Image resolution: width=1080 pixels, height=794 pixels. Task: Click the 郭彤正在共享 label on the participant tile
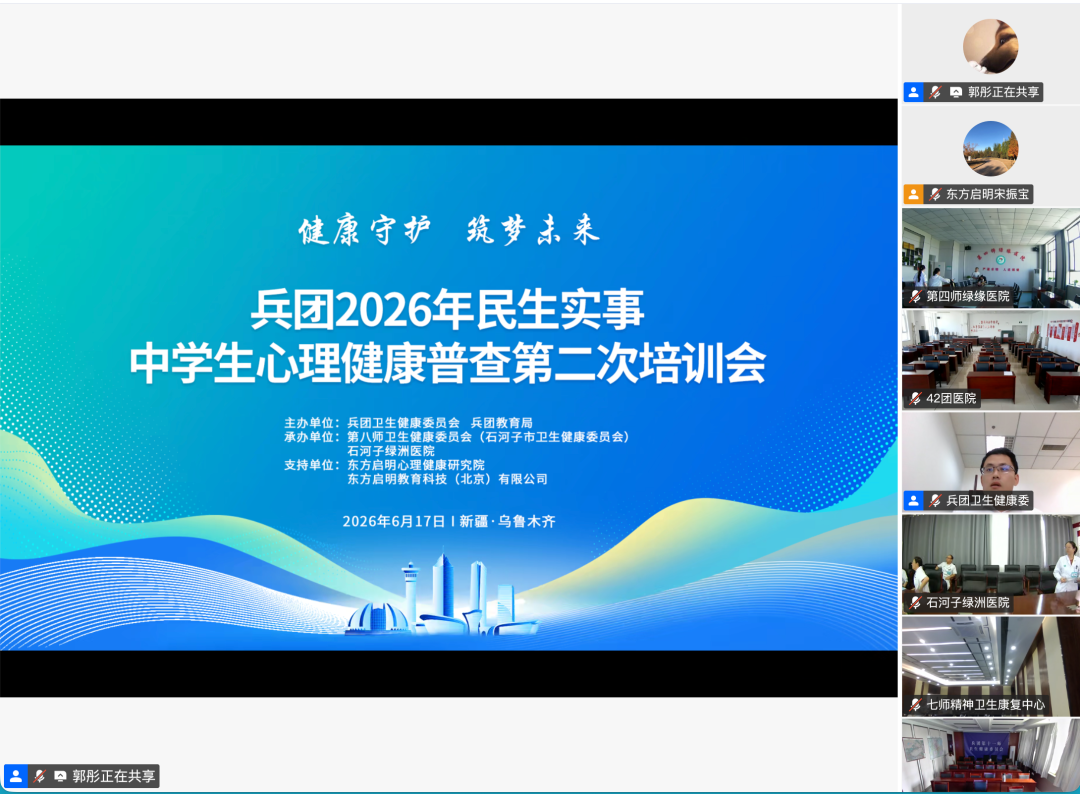[1004, 92]
